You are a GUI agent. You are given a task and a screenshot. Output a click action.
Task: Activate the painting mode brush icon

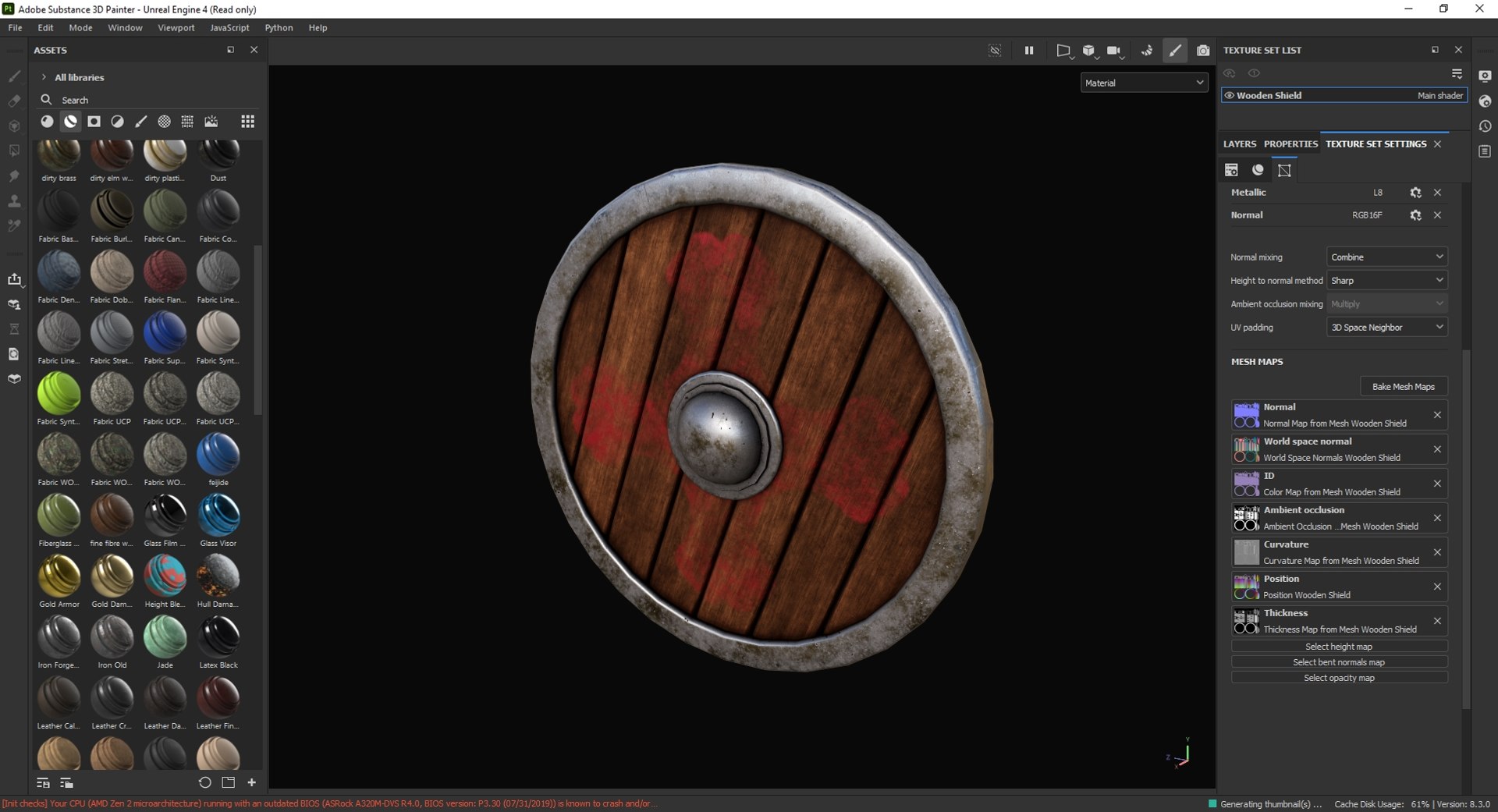coord(1175,51)
